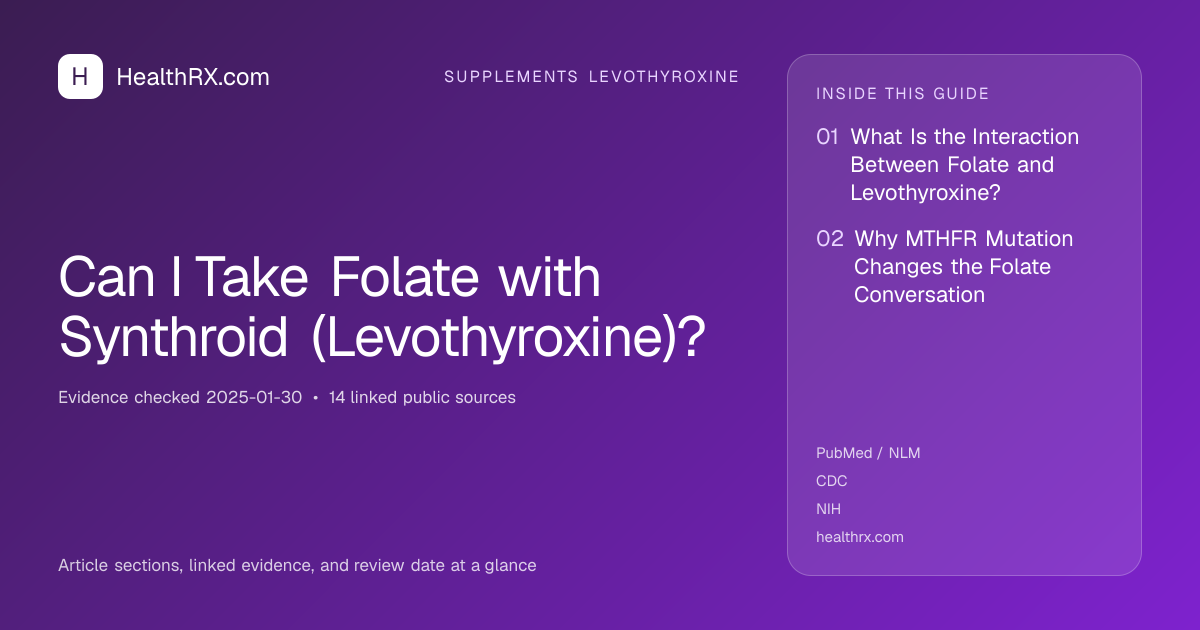Click the 'Article sections, linked evidence' footer caption
This screenshot has width=1200, height=630.
click(x=297, y=565)
